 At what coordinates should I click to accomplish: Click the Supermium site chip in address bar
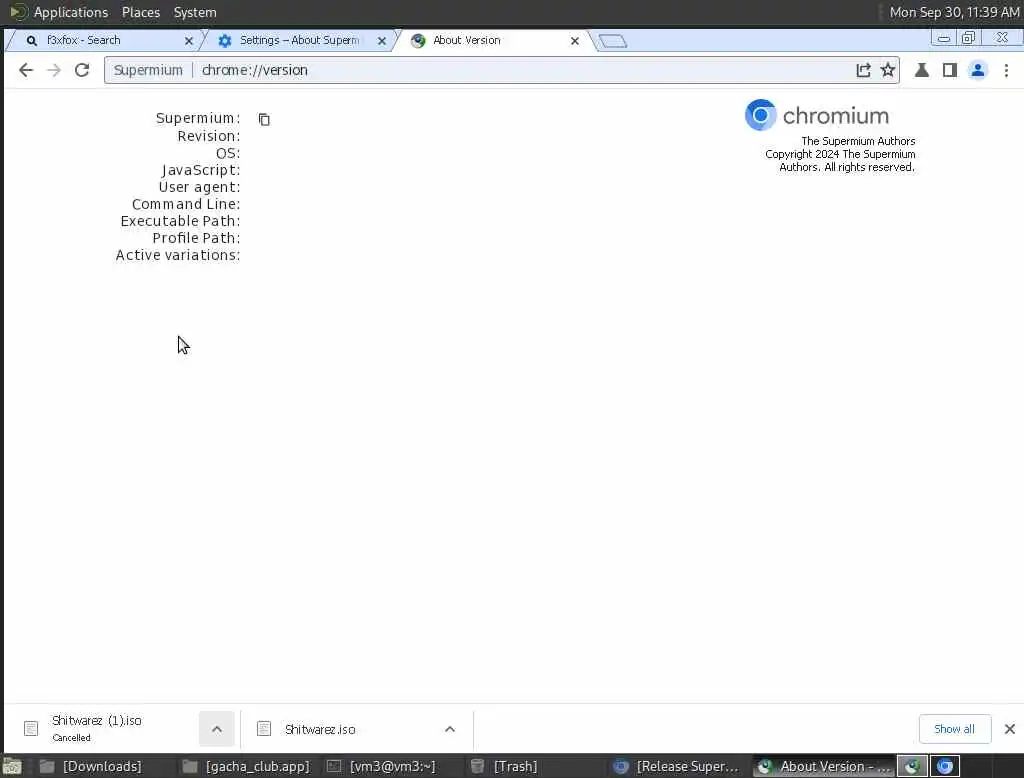148,70
